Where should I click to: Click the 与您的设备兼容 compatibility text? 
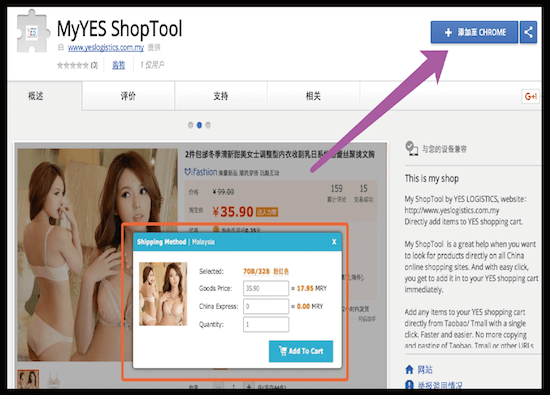[444, 149]
